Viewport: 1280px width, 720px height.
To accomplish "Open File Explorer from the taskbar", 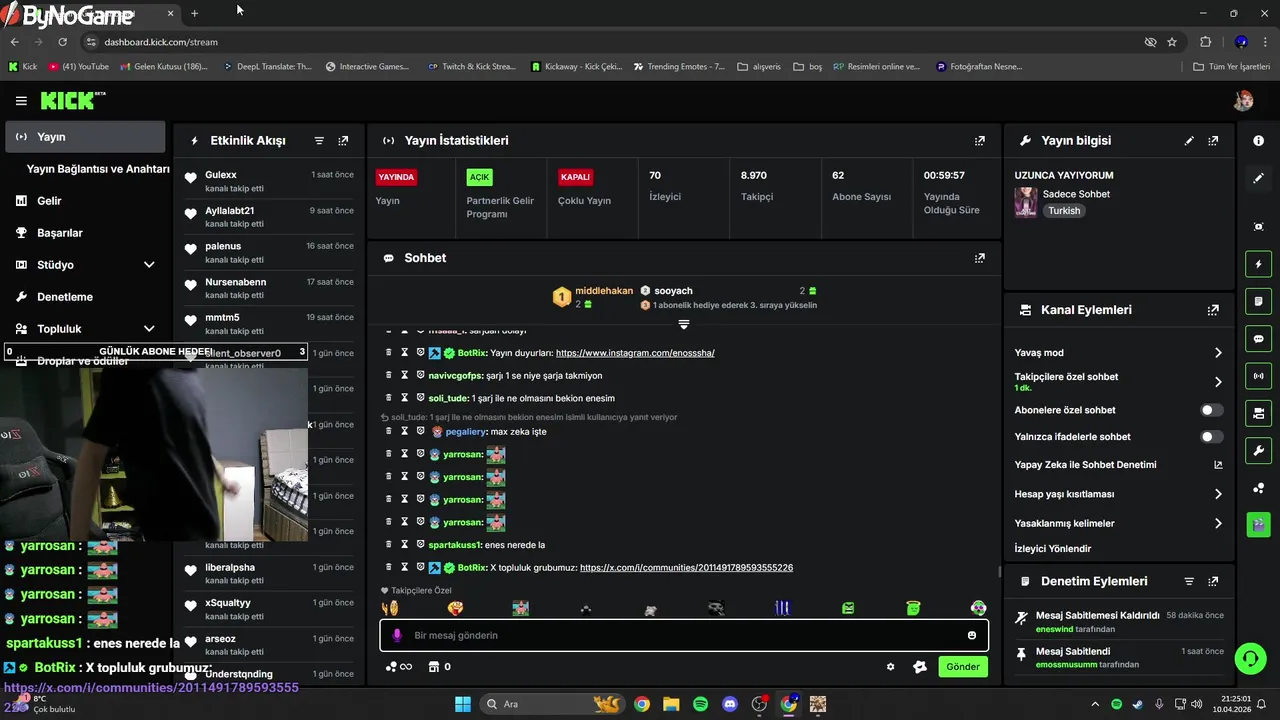I will pos(671,704).
